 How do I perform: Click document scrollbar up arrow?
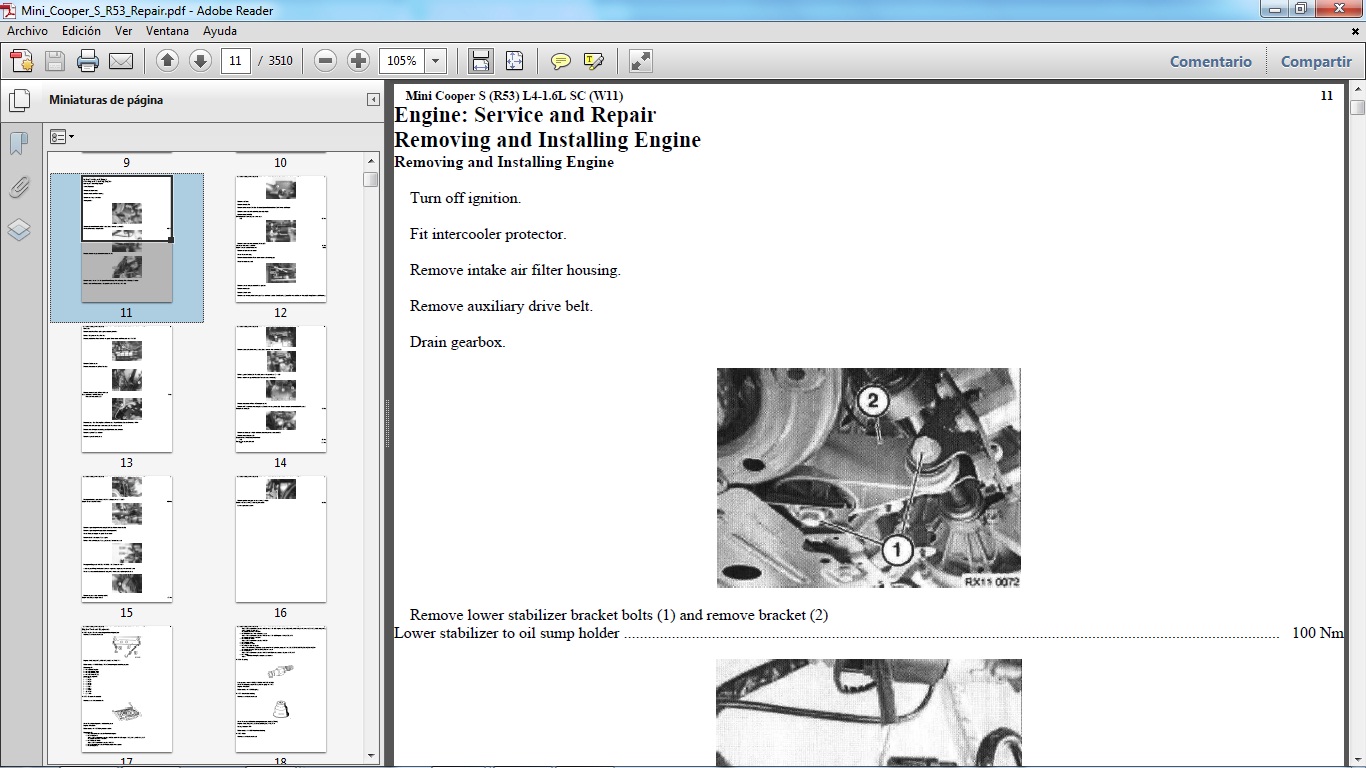(x=1357, y=89)
